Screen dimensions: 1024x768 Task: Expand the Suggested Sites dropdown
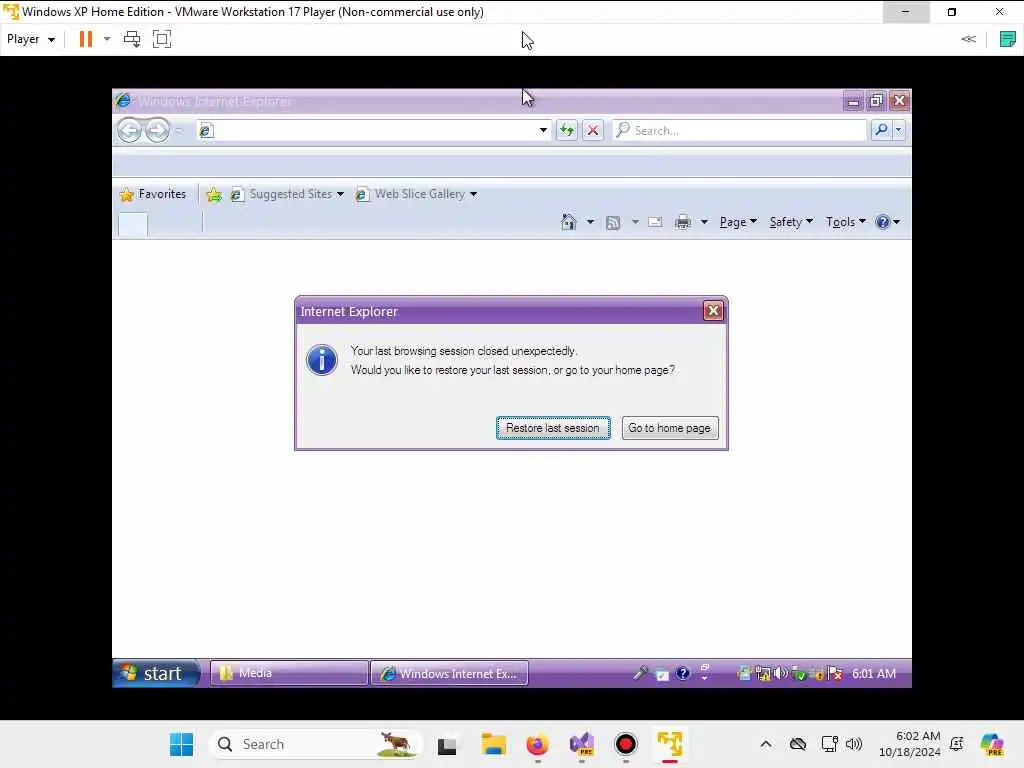tap(340, 194)
